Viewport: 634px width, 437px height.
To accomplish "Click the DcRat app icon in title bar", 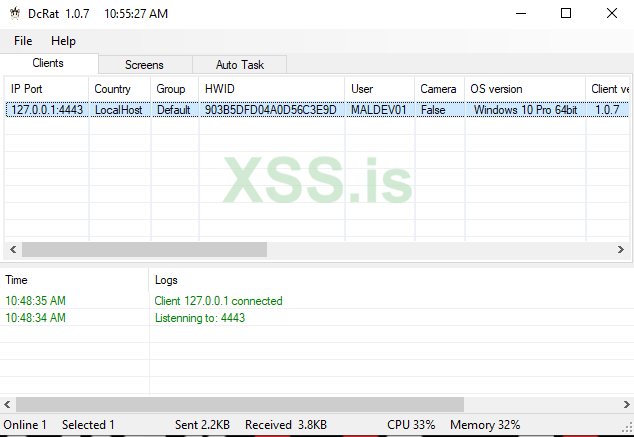I will (x=15, y=13).
